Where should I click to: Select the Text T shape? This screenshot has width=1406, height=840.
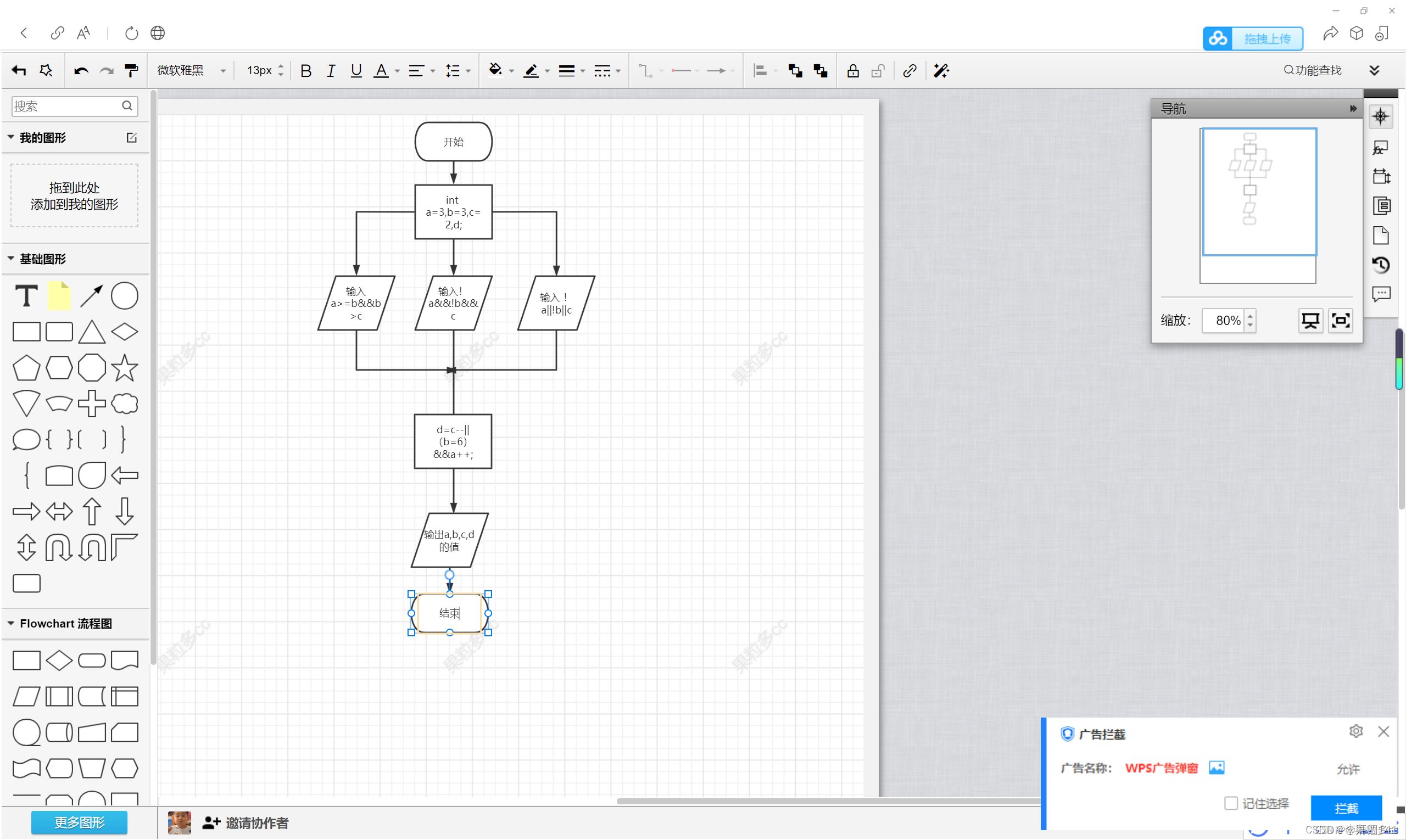26,295
